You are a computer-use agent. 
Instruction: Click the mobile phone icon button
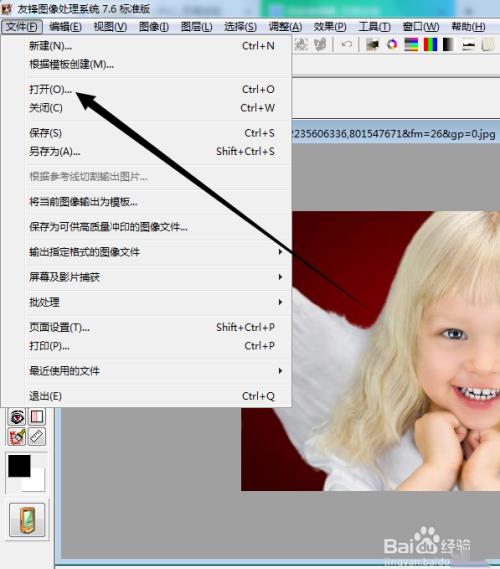27,520
